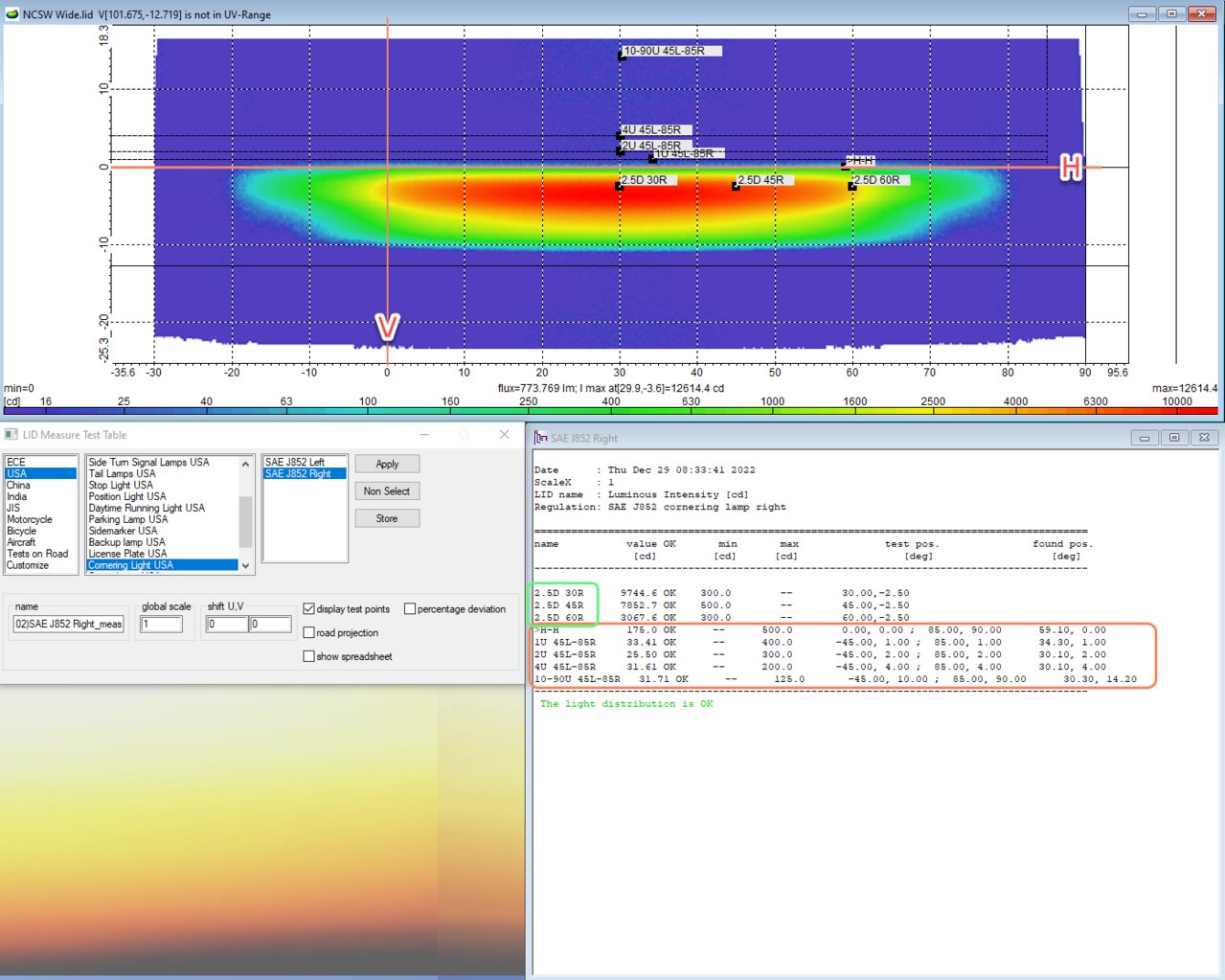Click the 2U 45L-85R test point label
This screenshot has height=980, width=1225.
(x=656, y=147)
